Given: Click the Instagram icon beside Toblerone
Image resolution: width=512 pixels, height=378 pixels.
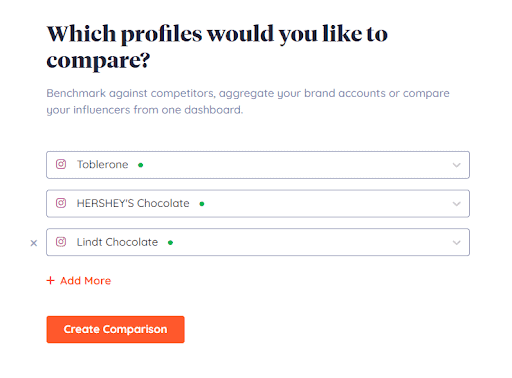Looking at the screenshot, I should pyautogui.click(x=61, y=164).
